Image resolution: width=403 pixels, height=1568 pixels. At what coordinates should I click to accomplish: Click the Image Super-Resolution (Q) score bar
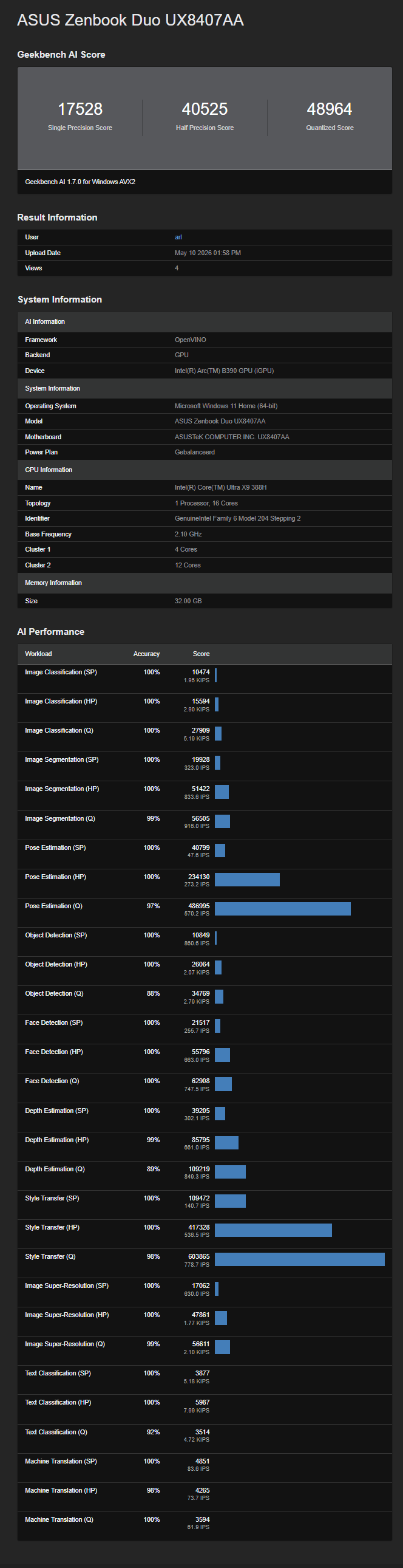223,1347
